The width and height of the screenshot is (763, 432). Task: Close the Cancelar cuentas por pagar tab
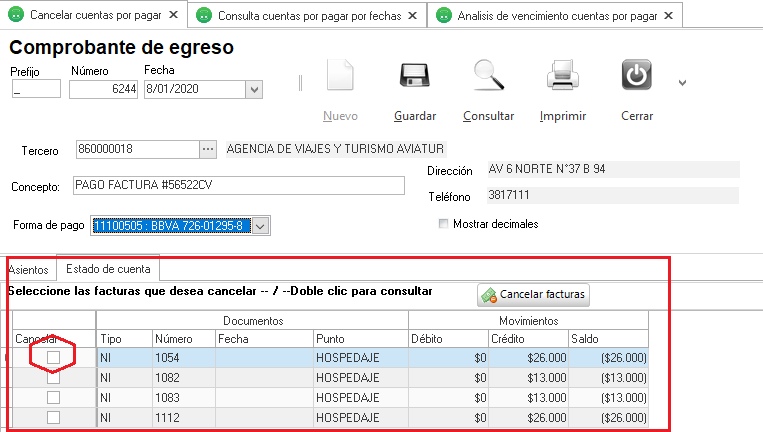(173, 15)
